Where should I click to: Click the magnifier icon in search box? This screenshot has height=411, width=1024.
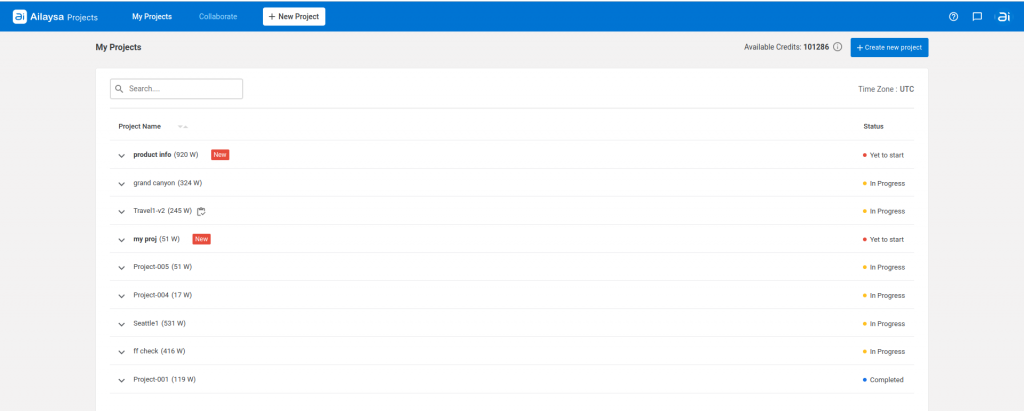click(119, 89)
